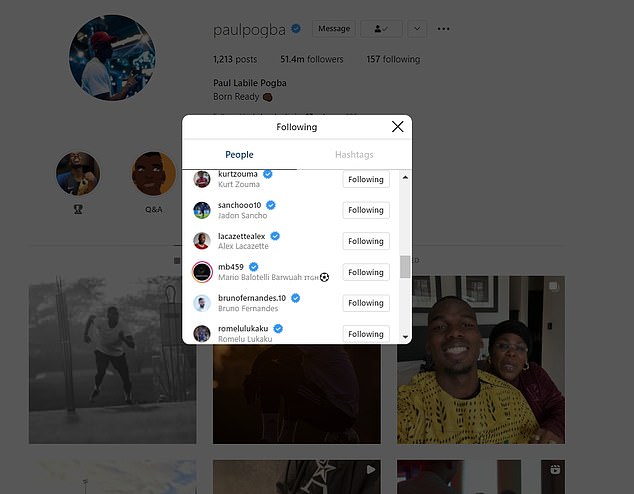Open sanchooo10 profile avatar
This screenshot has width=634, height=494.
click(x=202, y=210)
